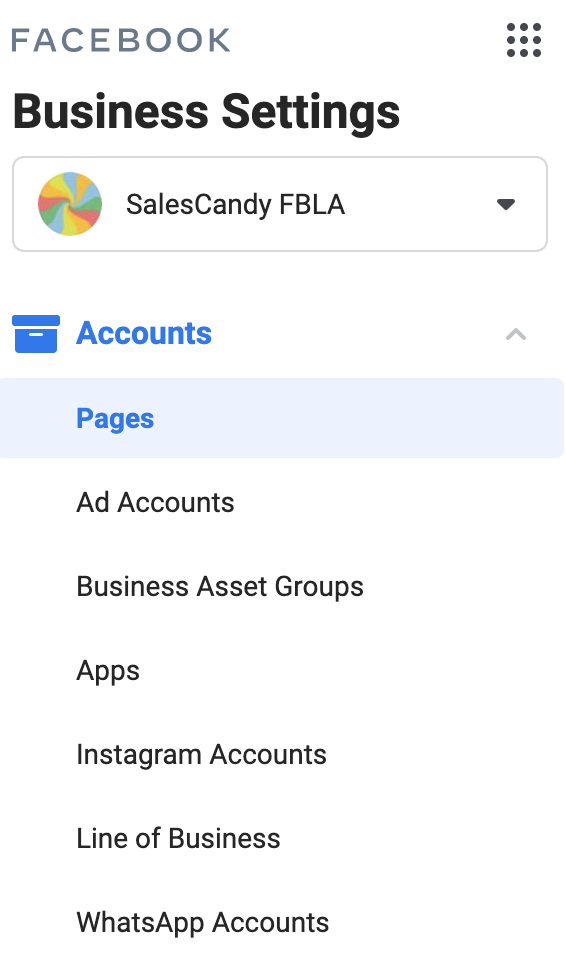Choose WhatsApp Accounts
Image resolution: width=566 pixels, height=976 pixels.
[202, 923]
